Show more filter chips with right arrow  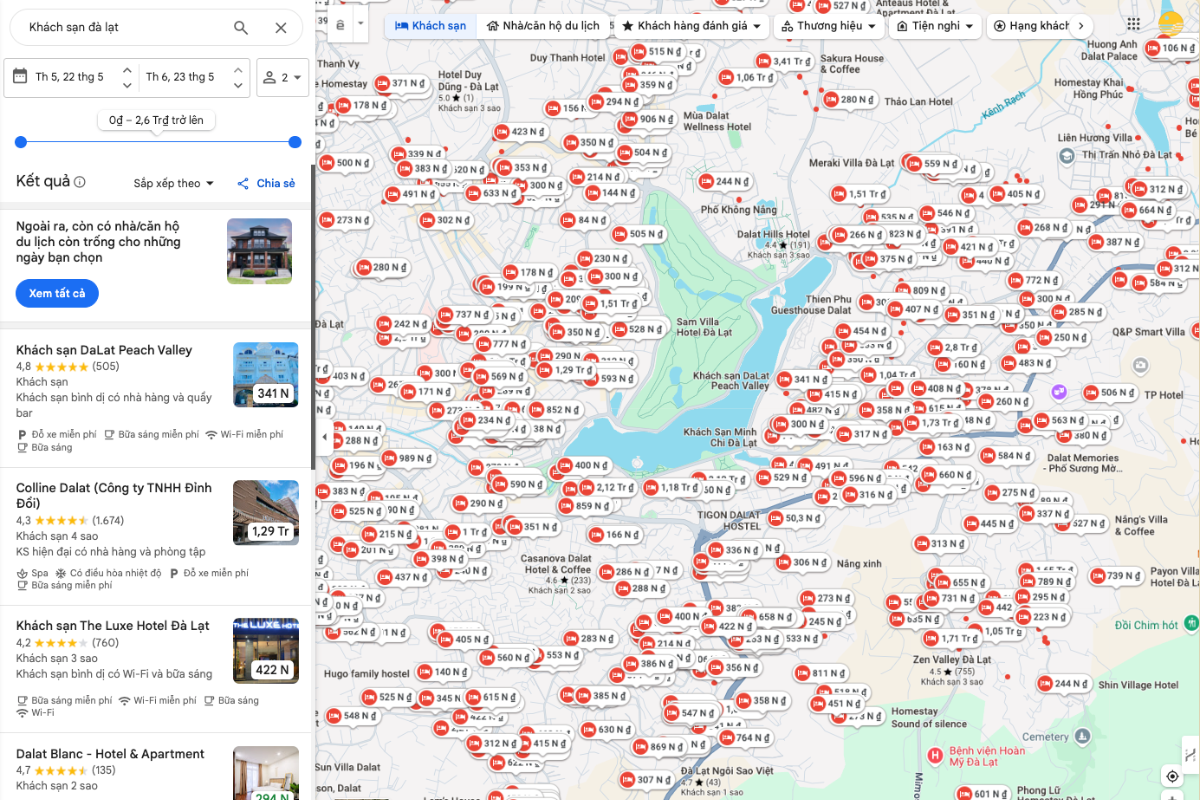1080,26
